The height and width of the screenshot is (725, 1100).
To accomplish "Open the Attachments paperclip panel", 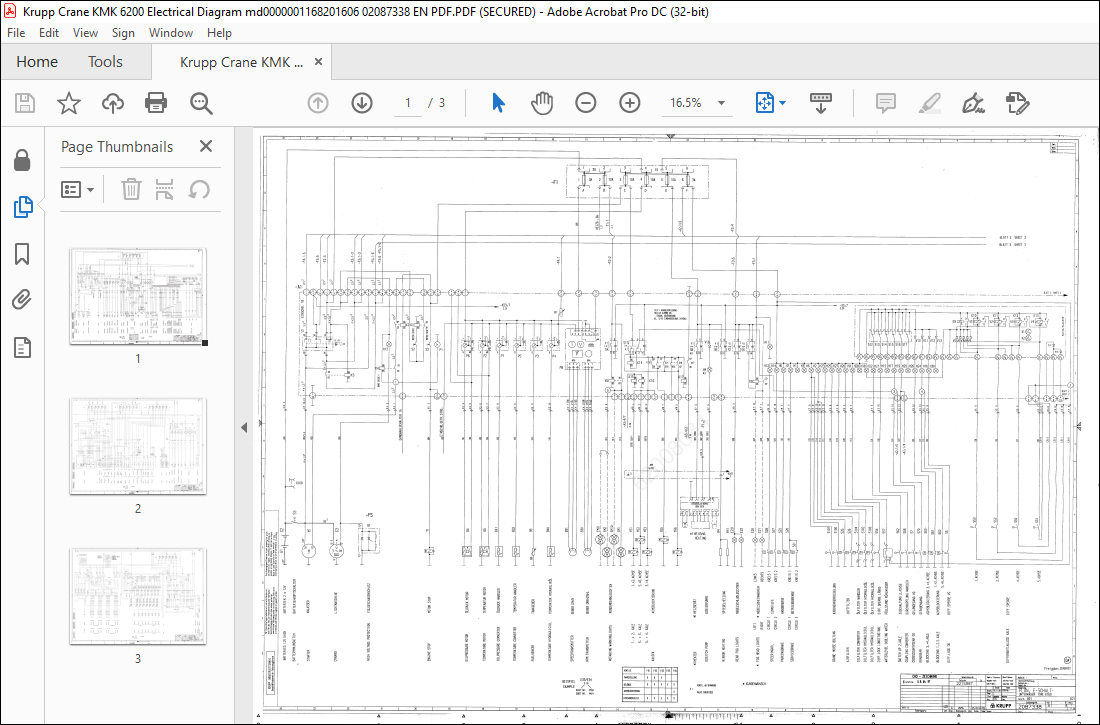I will (22, 300).
